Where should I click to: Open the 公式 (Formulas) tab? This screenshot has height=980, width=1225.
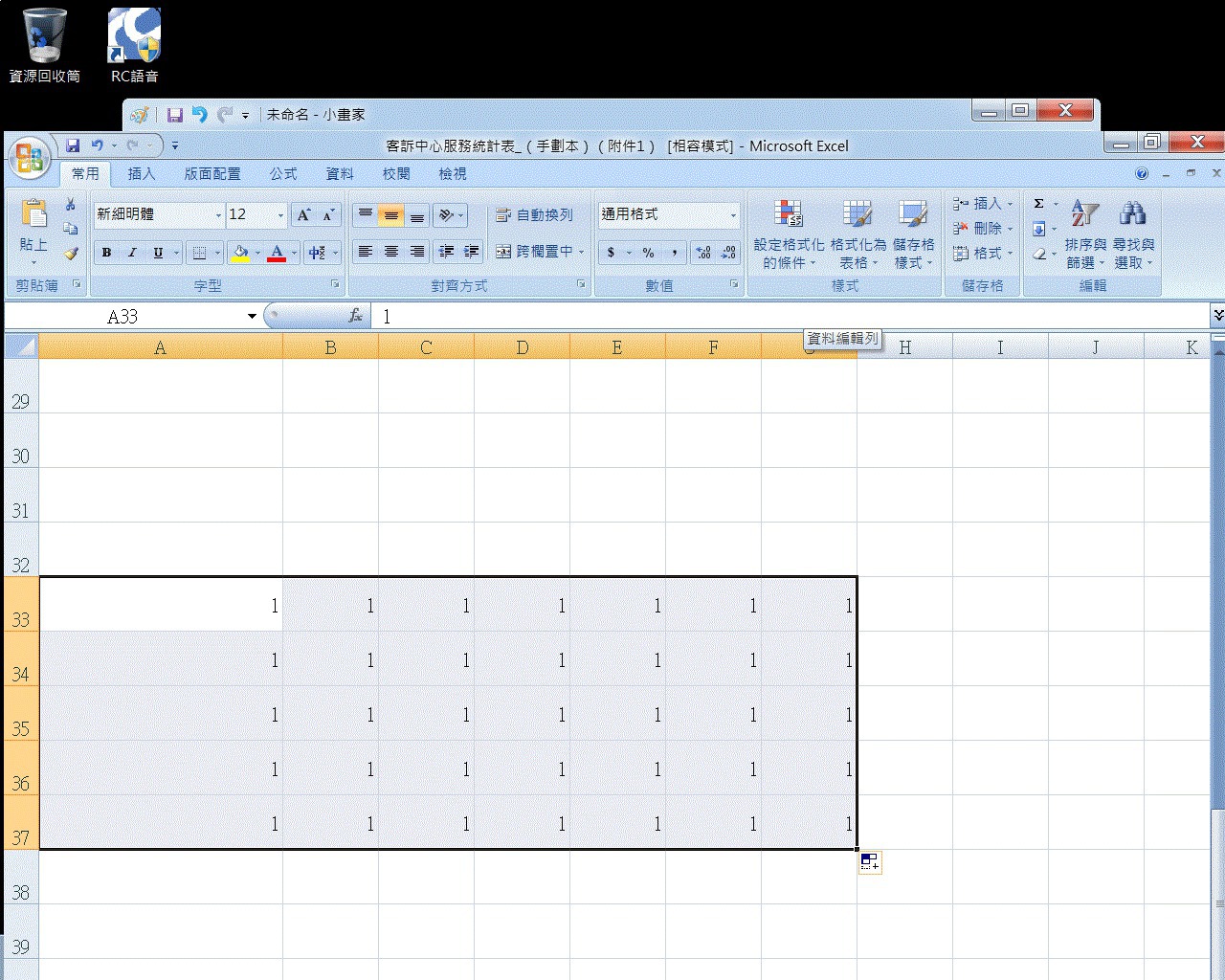283,173
